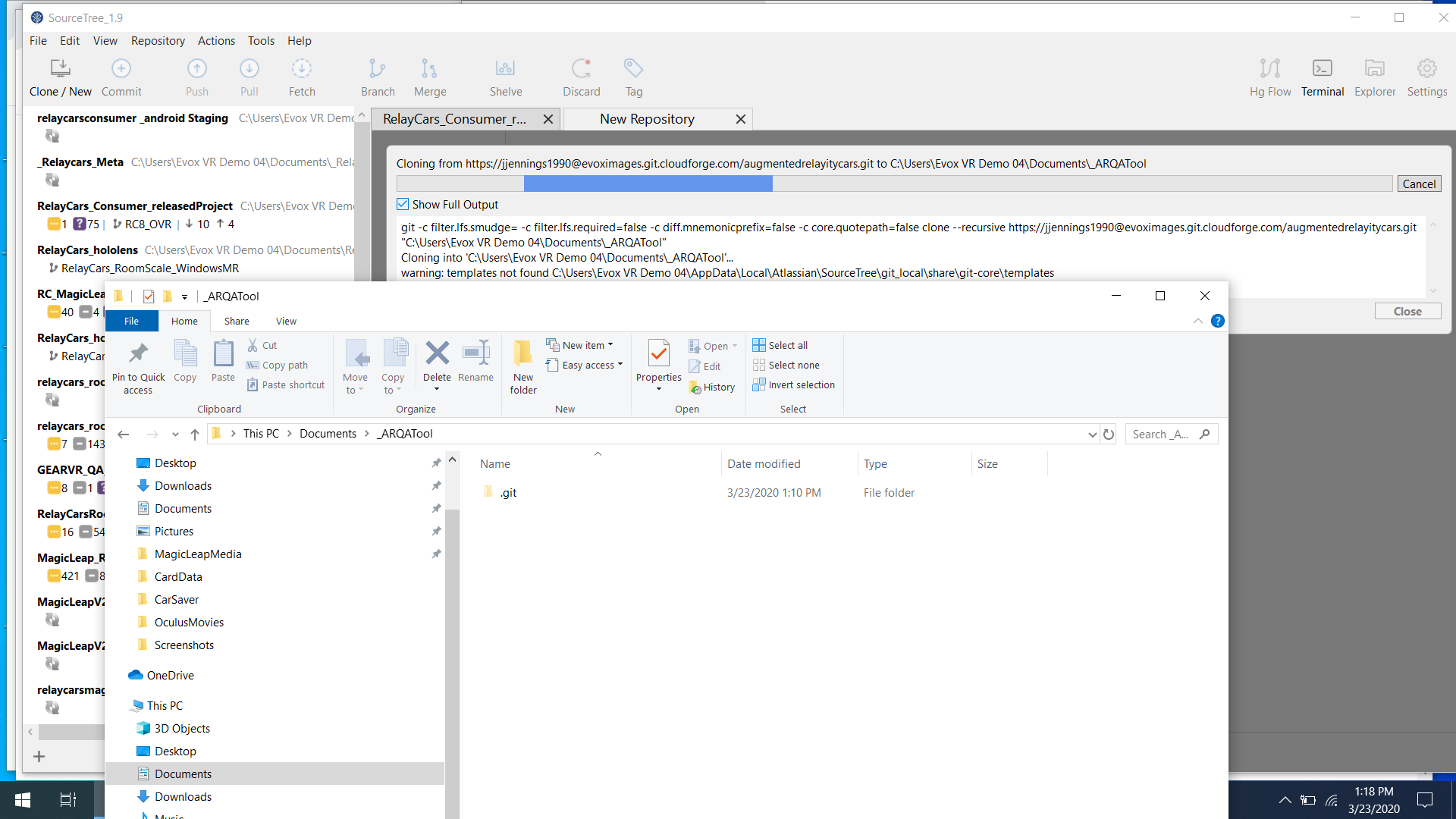Open the Actions menu in SourceTree

(x=216, y=41)
